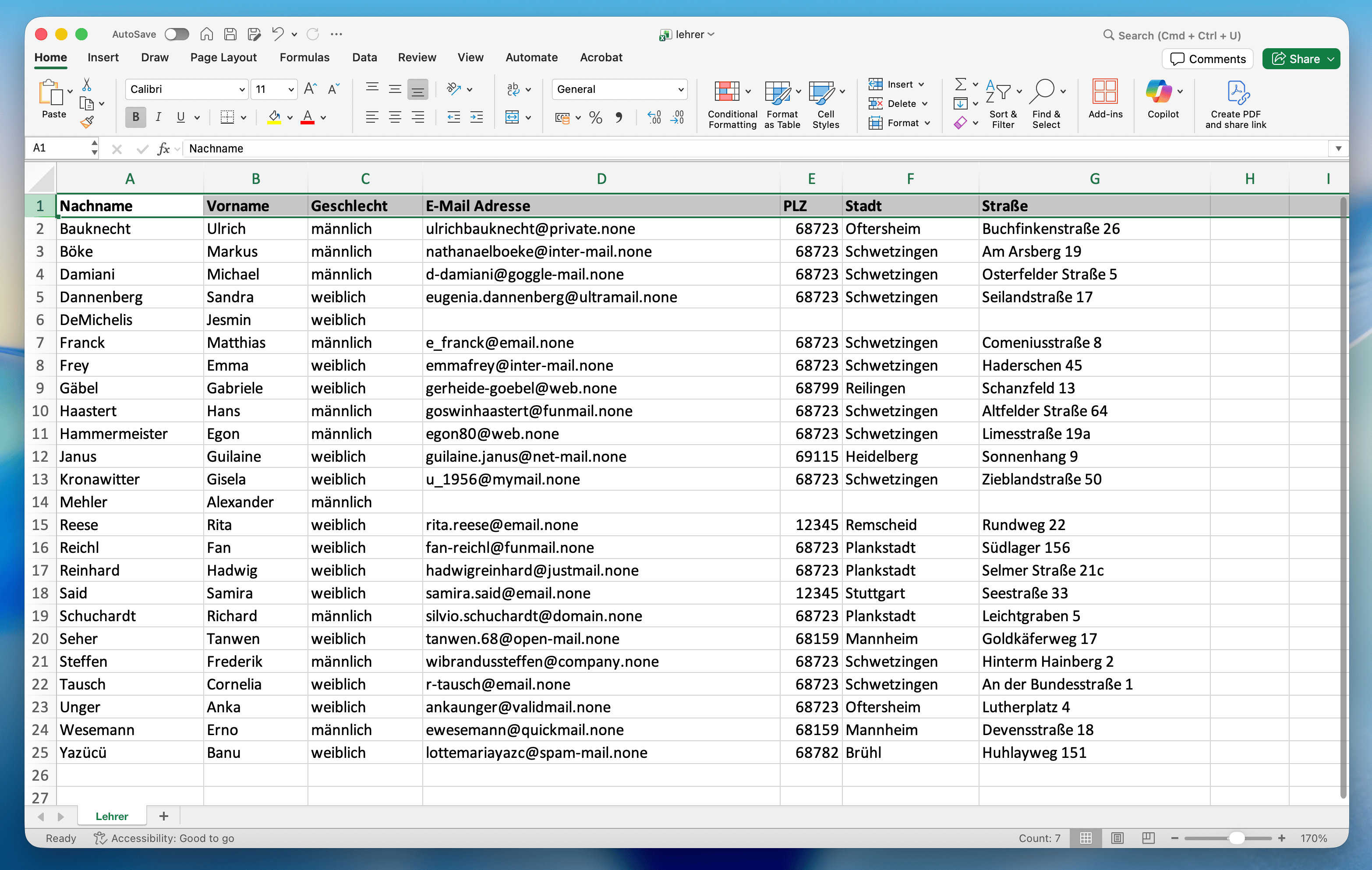
Task: Click the Format Painter brush icon
Action: point(87,122)
